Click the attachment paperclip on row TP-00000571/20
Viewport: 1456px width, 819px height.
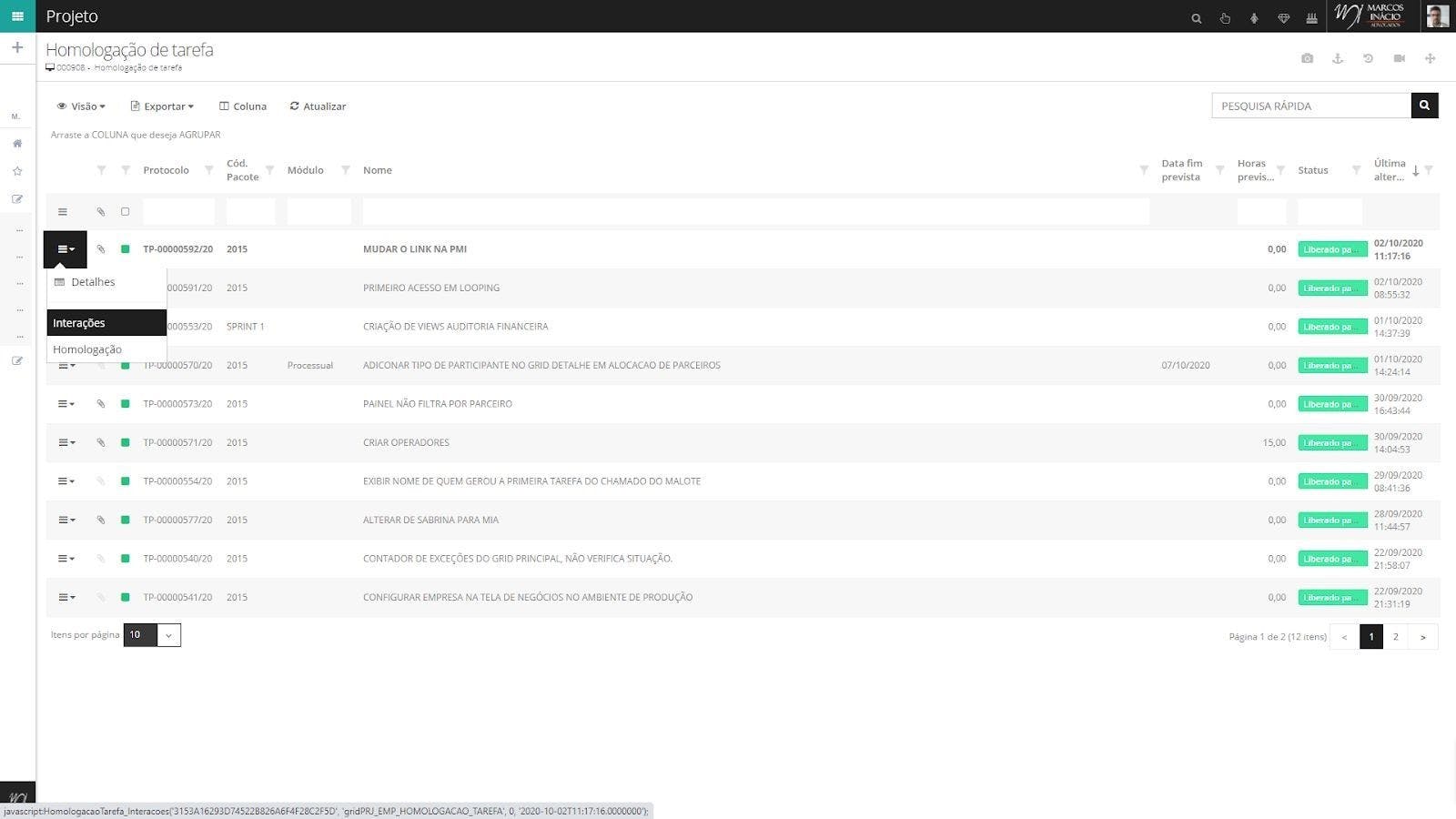coord(101,443)
